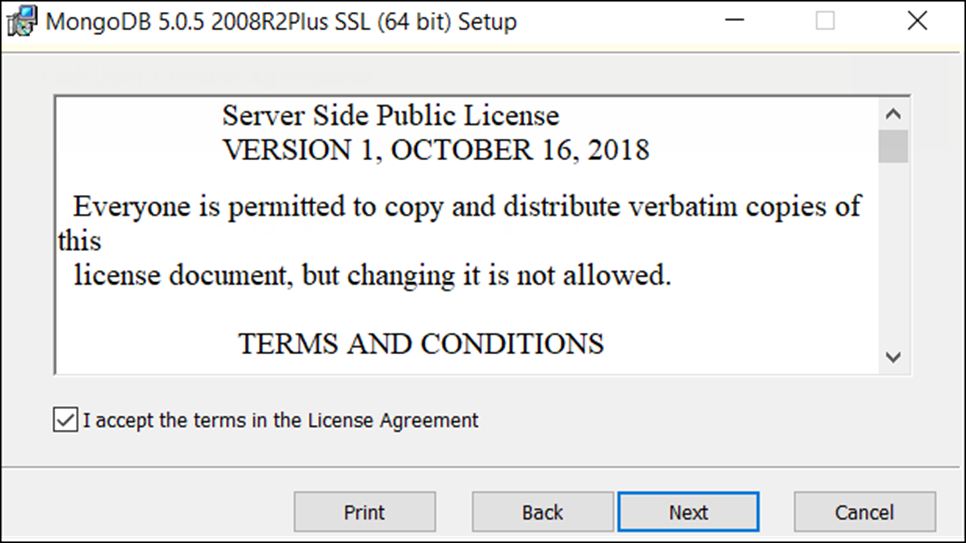Cancel the MongoDB installation
Viewport: 966px width, 543px height.
(x=864, y=512)
